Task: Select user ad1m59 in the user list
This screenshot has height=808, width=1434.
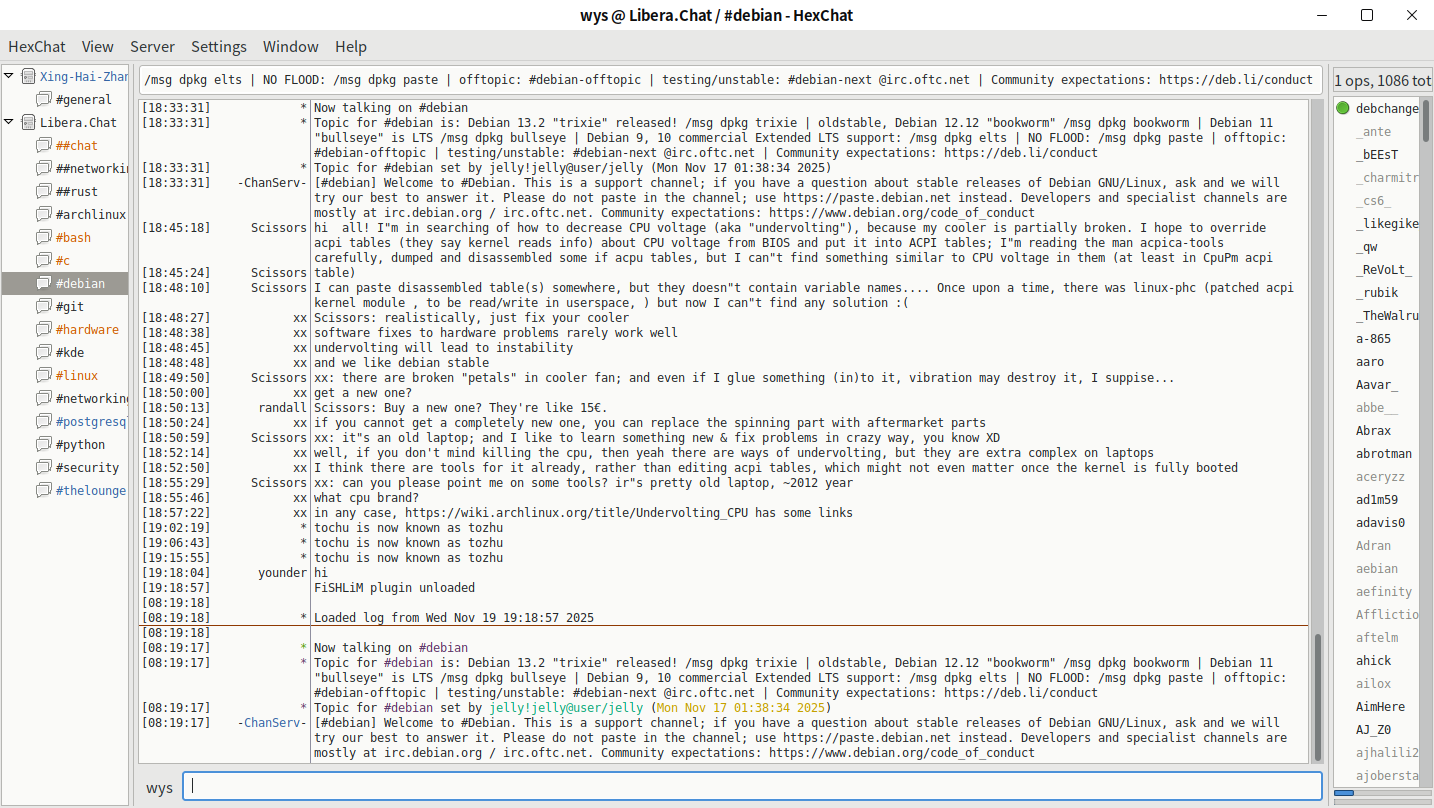Action: point(1377,500)
